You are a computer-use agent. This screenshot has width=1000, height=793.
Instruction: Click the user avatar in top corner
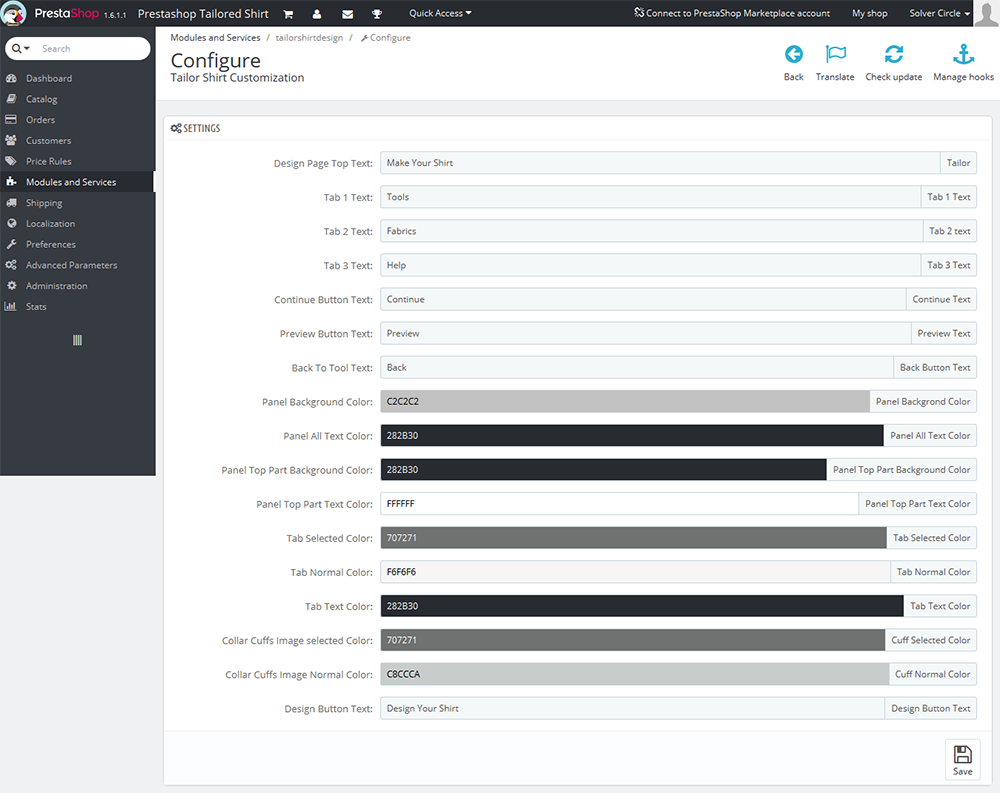click(987, 13)
